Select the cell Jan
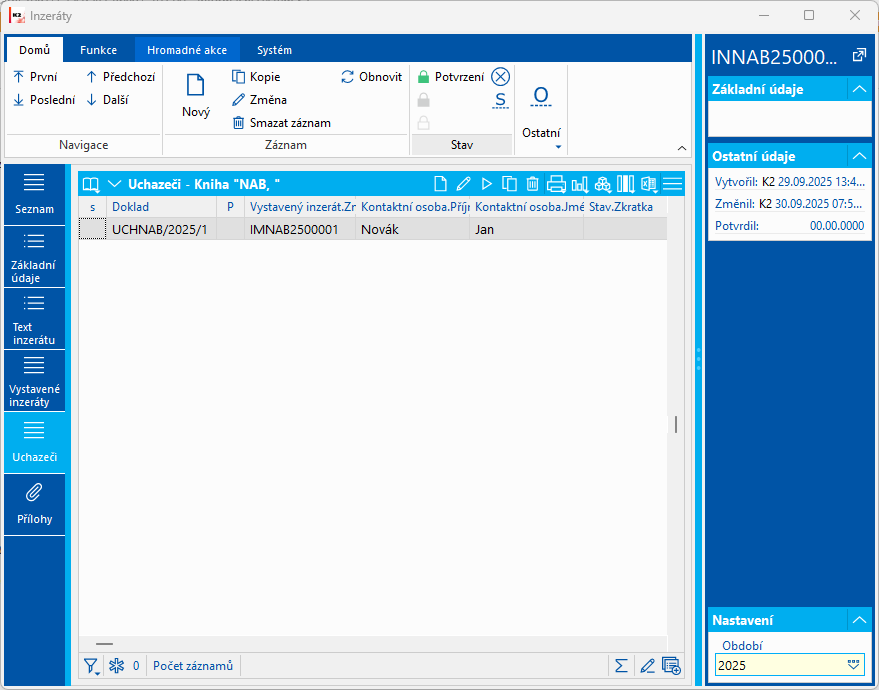Viewport: 879px width, 690px height. click(x=526, y=229)
